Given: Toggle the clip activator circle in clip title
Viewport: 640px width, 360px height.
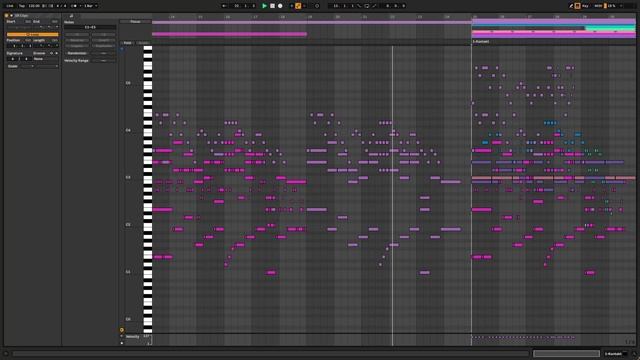Looking at the screenshot, I should click(x=7, y=16).
